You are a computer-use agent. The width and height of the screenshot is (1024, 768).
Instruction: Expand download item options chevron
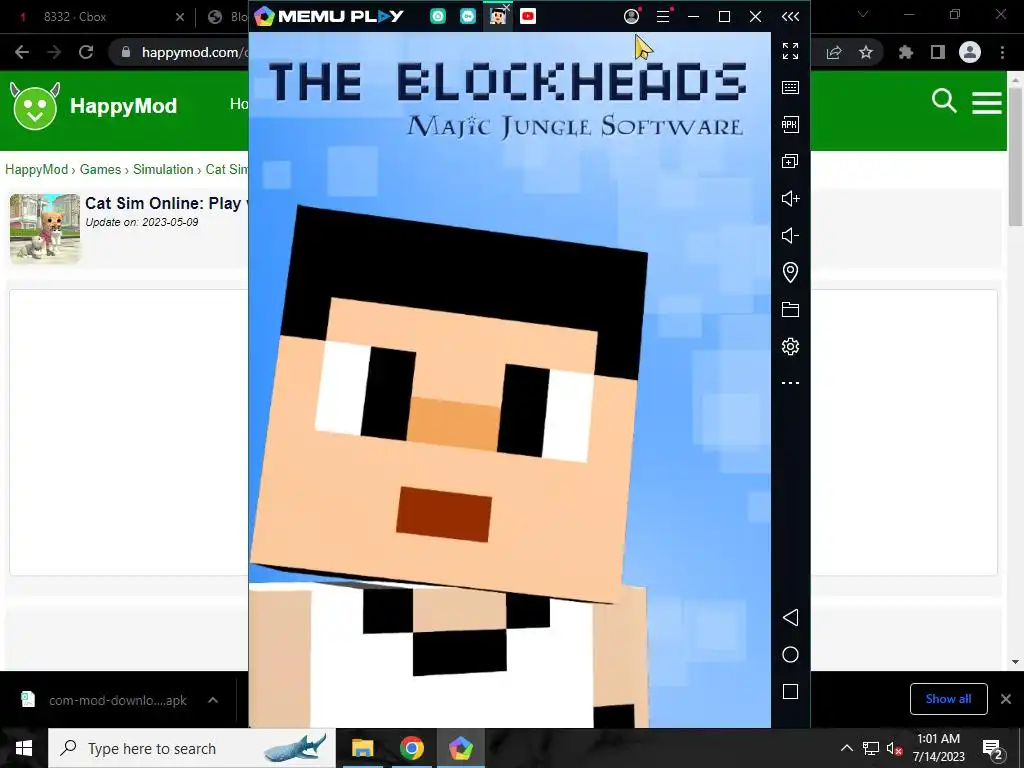213,700
